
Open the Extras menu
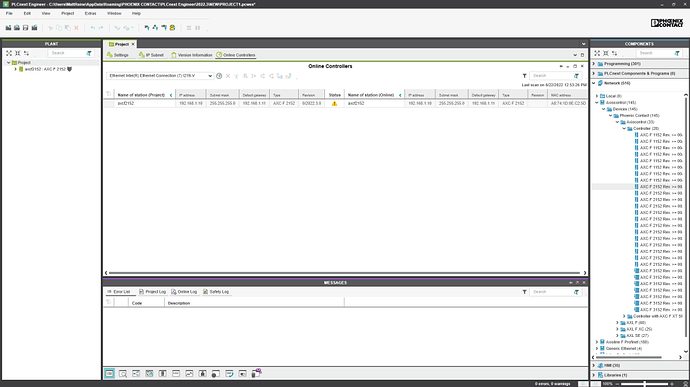[x=91, y=14]
